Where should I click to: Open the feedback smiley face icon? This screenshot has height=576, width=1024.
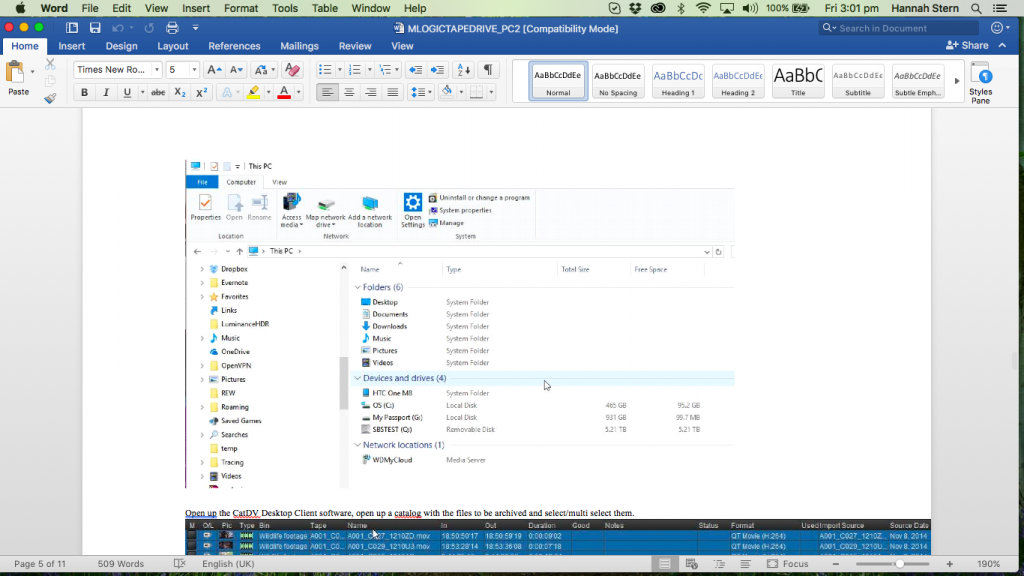coord(997,28)
